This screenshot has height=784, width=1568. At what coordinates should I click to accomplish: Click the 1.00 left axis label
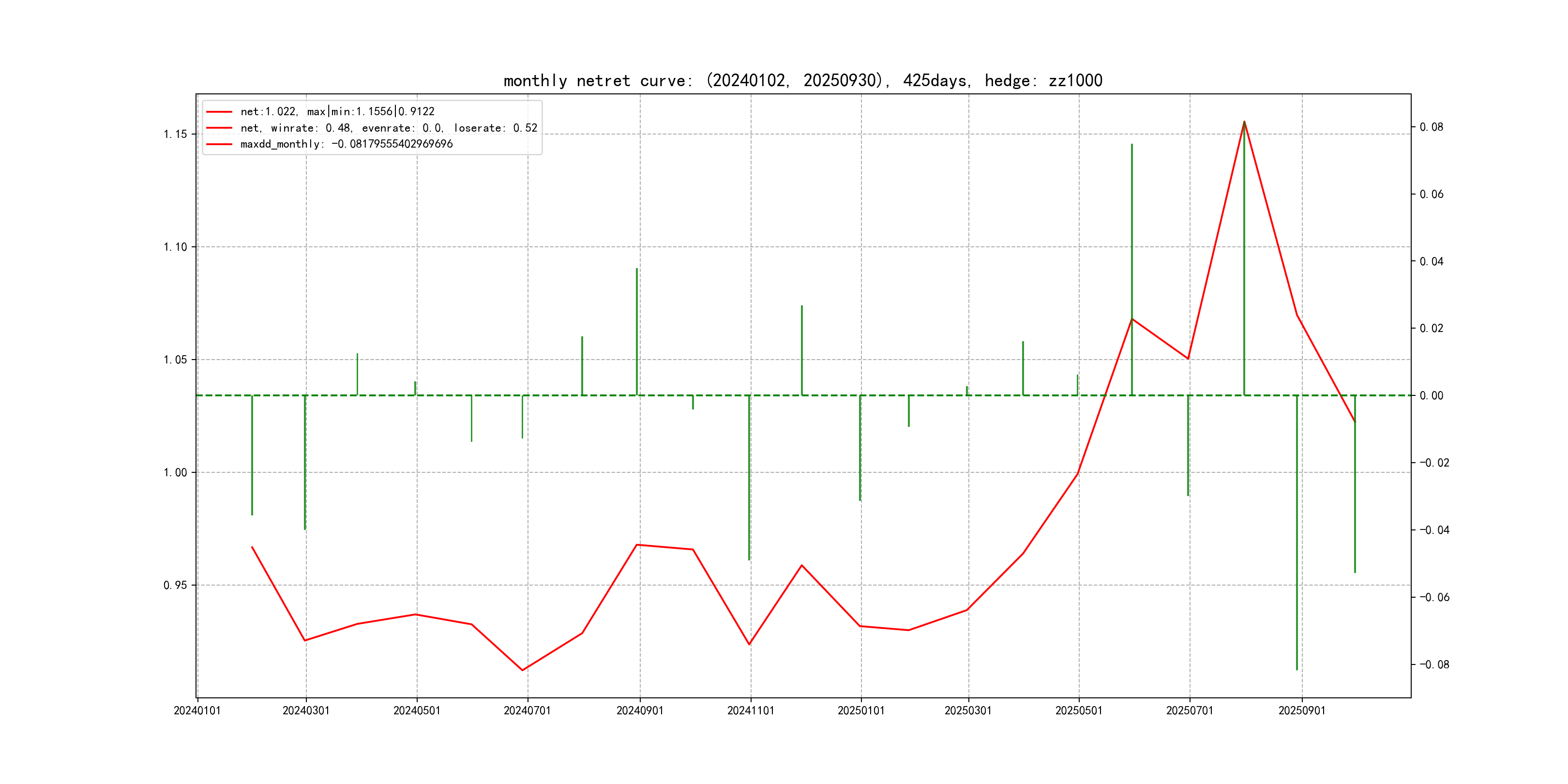pyautogui.click(x=175, y=472)
